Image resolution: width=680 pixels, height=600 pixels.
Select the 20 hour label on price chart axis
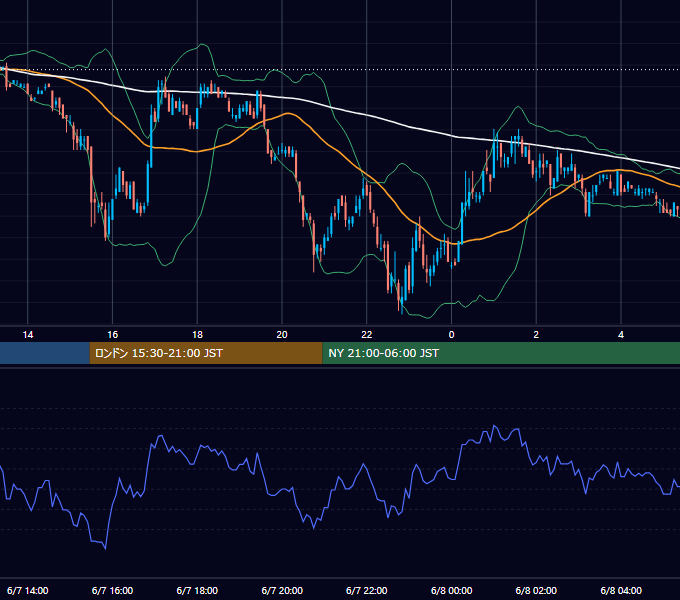[282, 335]
